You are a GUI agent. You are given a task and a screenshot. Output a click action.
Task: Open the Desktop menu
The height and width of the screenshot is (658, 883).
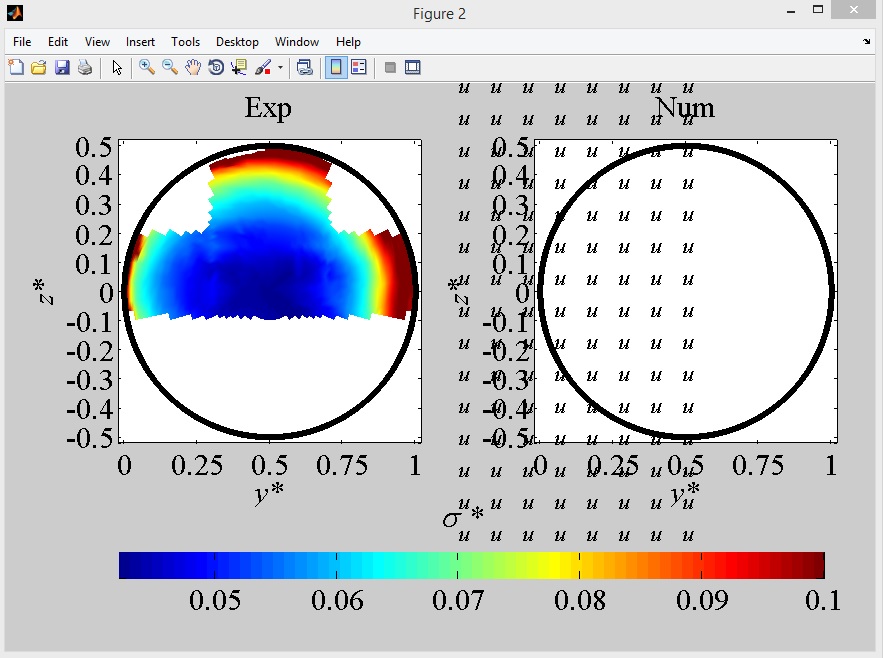237,42
